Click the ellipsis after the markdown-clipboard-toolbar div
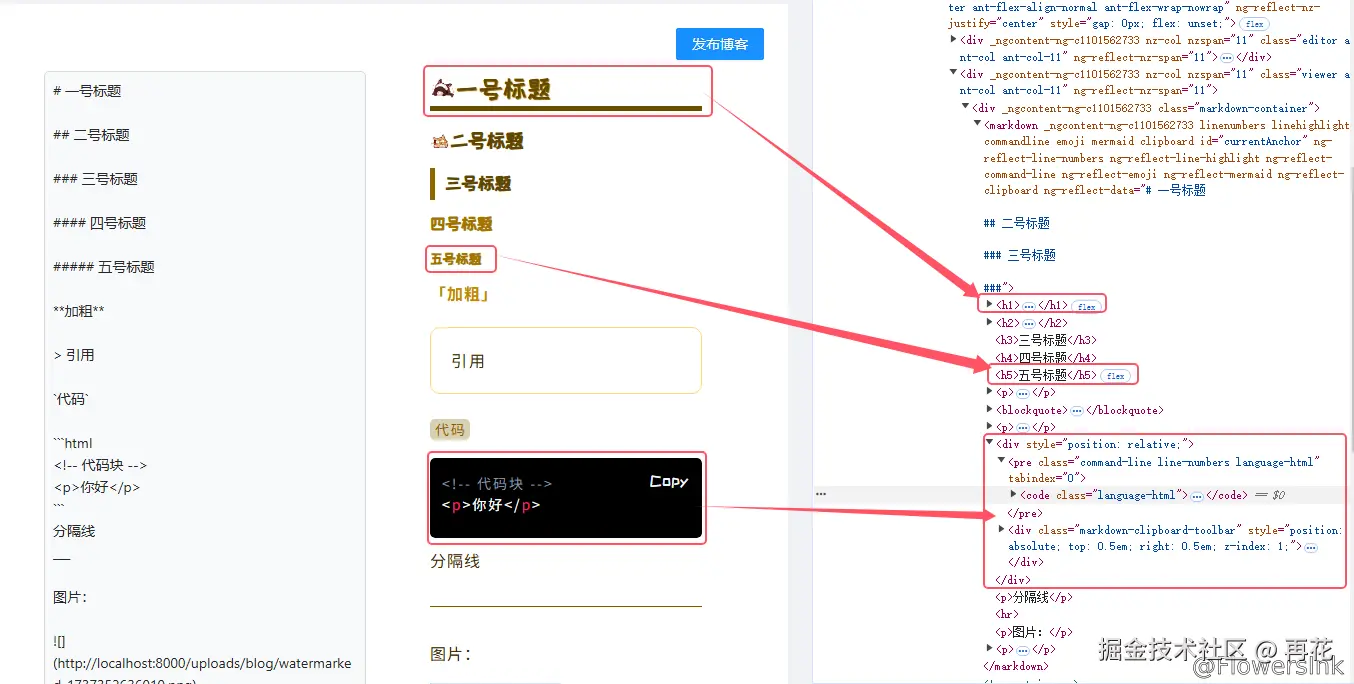 tap(1310, 547)
